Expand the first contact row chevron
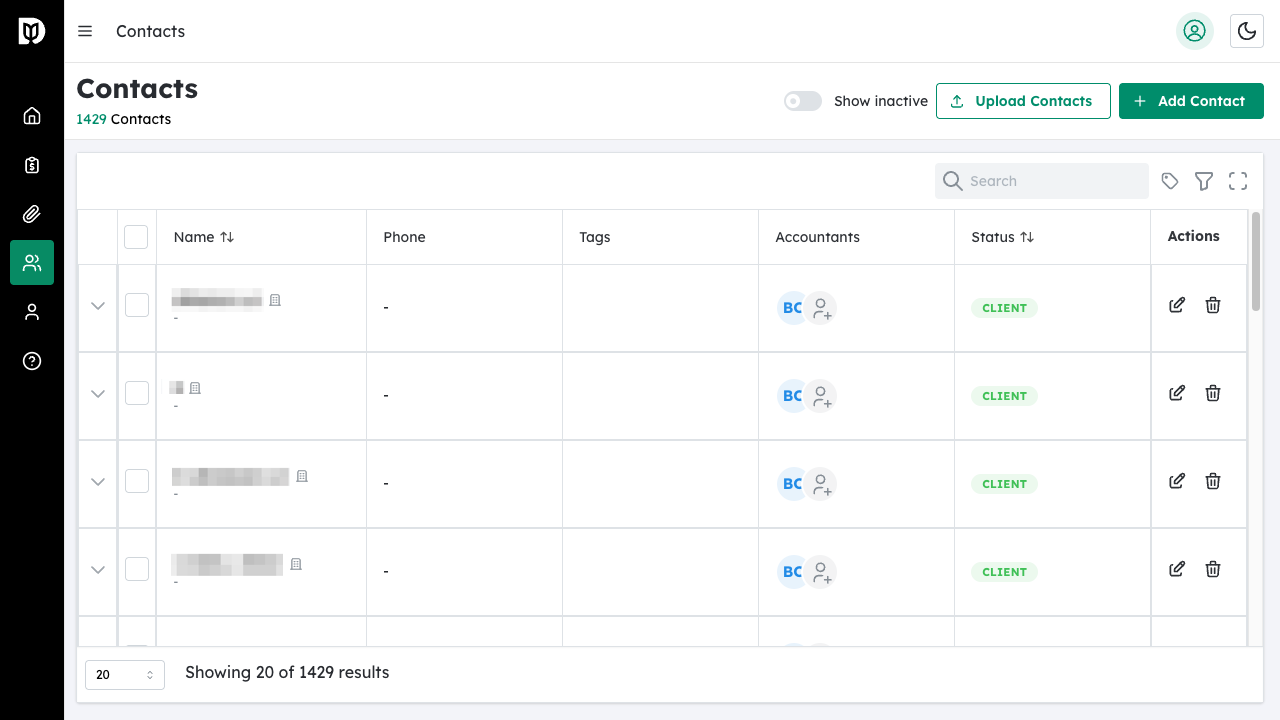The width and height of the screenshot is (1280, 720). pyautogui.click(x=98, y=306)
